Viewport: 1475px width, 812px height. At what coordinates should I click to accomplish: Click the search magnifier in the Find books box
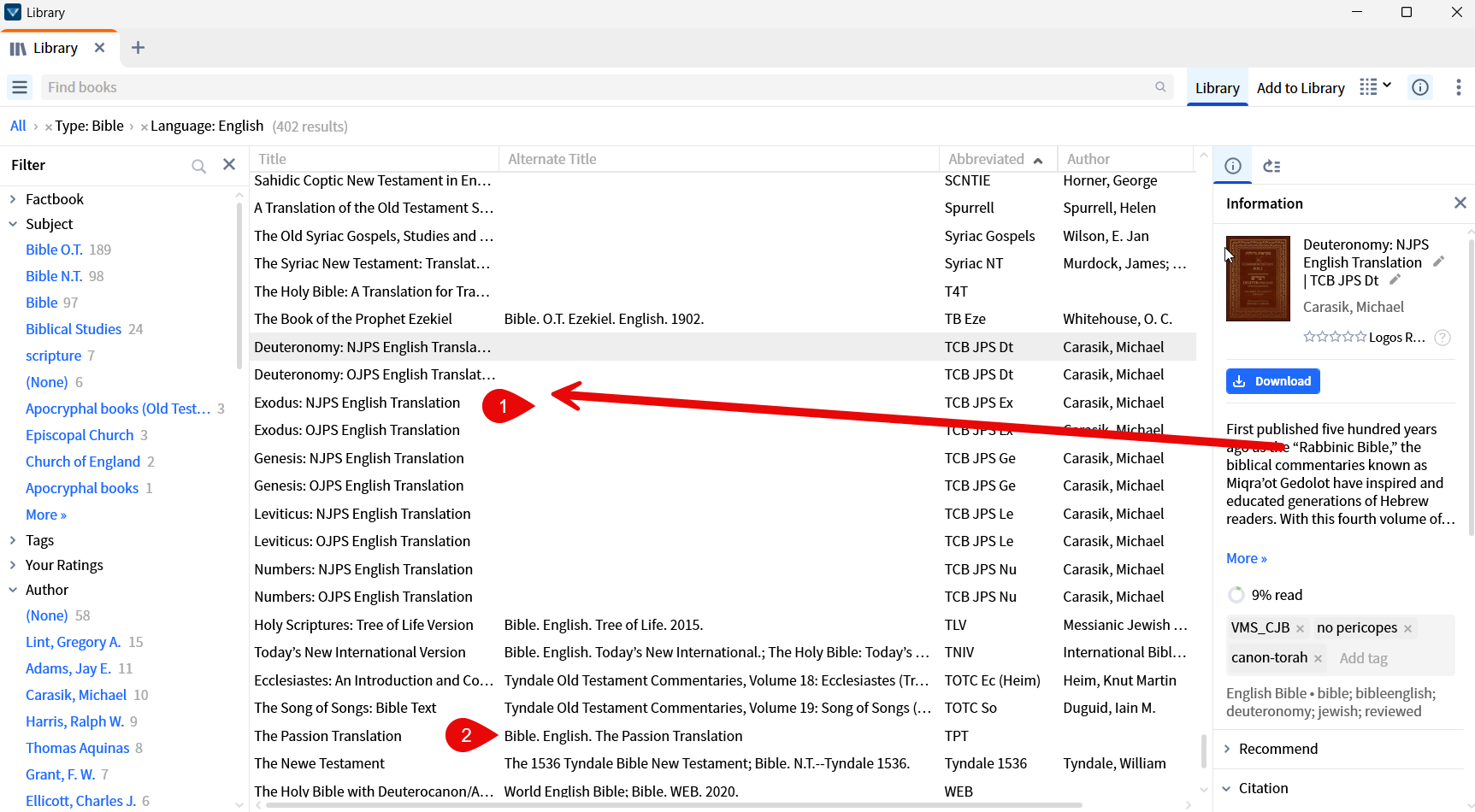1160,87
